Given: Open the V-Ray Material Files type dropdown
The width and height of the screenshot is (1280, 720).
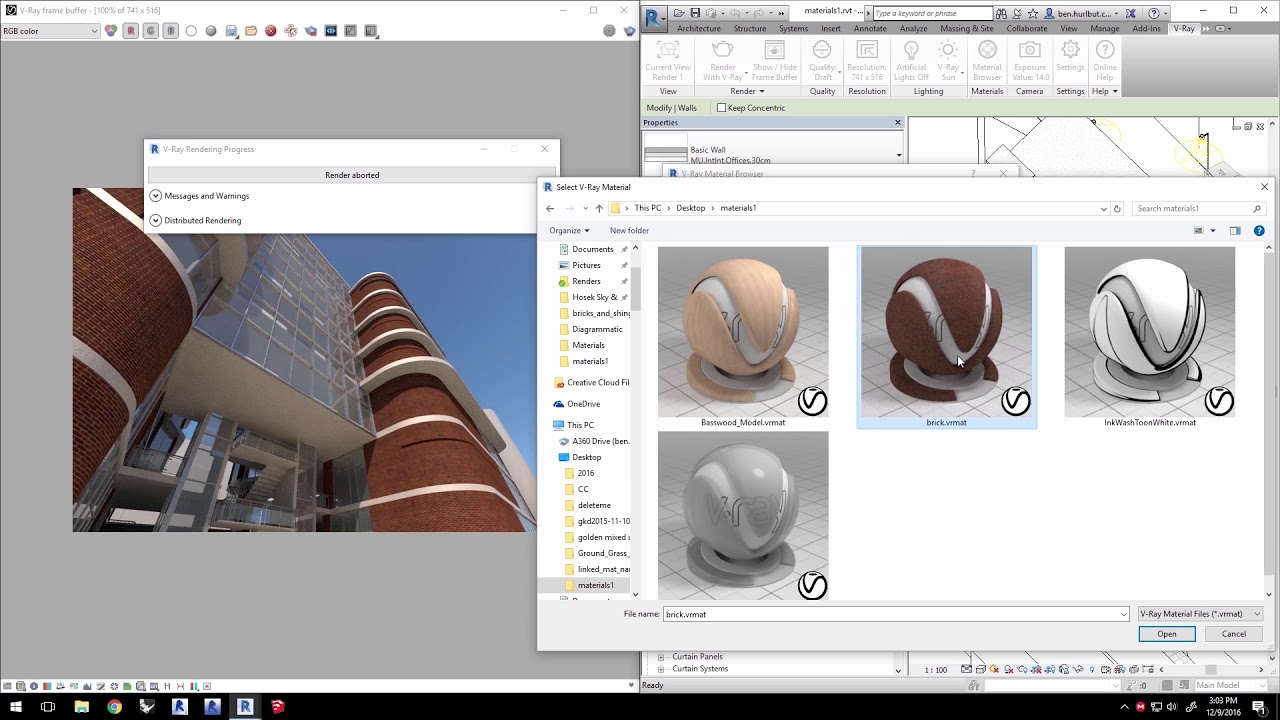Looking at the screenshot, I should pyautogui.click(x=1200, y=614).
